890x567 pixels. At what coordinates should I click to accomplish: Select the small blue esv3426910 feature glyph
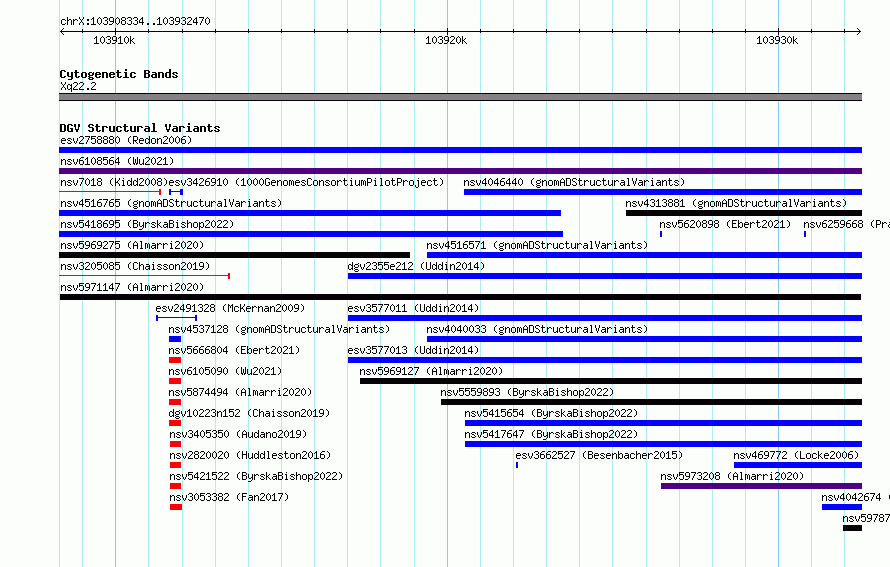pos(176,192)
